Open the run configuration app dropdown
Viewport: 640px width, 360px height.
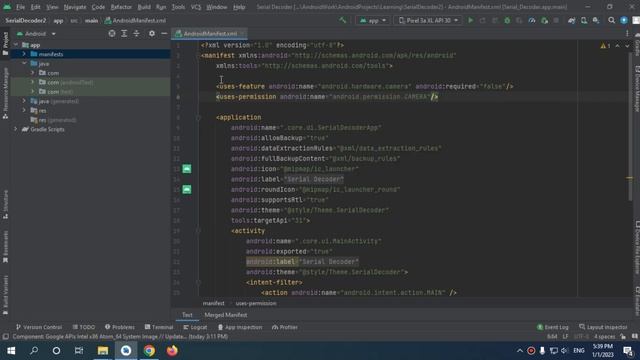[373, 20]
